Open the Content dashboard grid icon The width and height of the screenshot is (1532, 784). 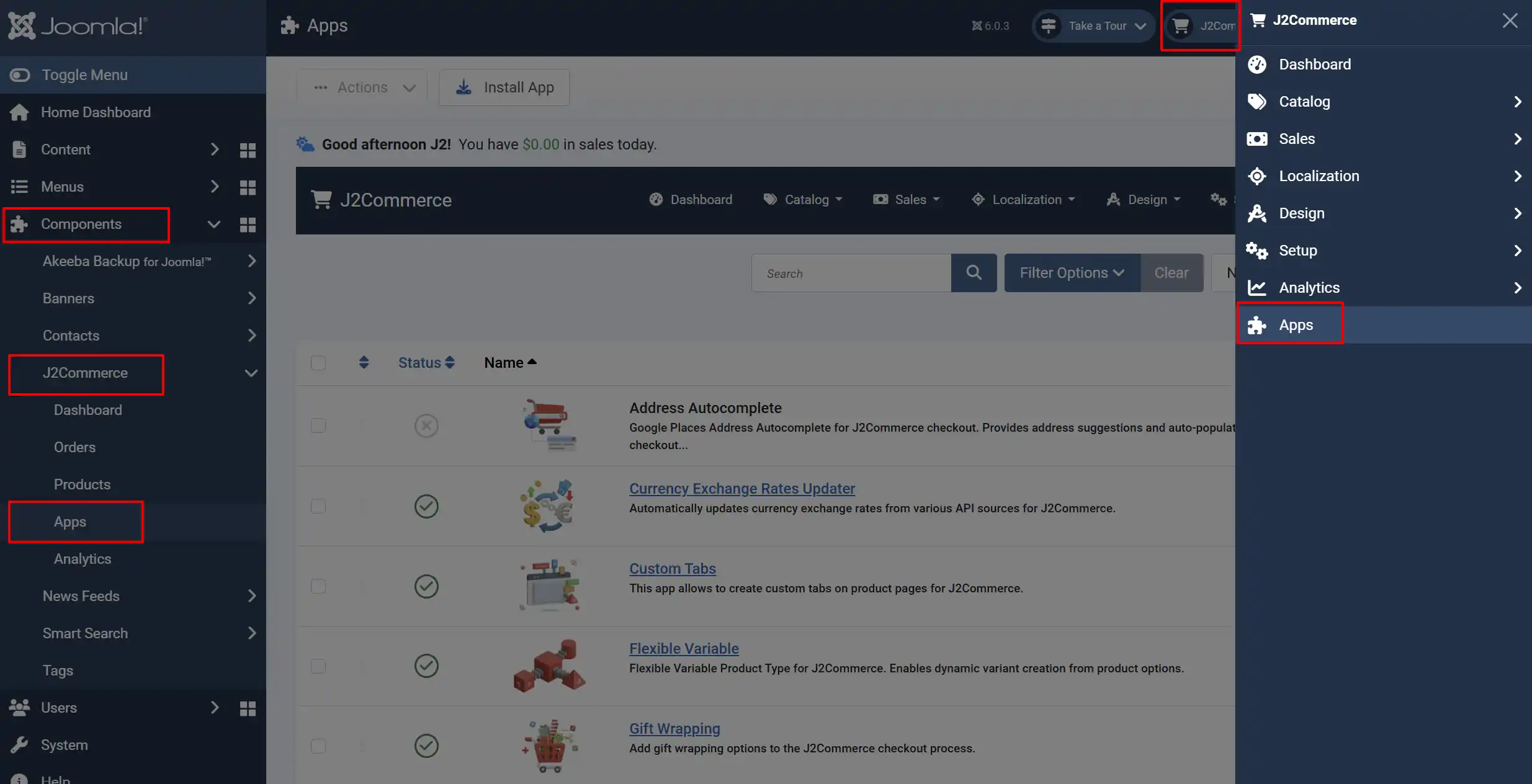(248, 150)
